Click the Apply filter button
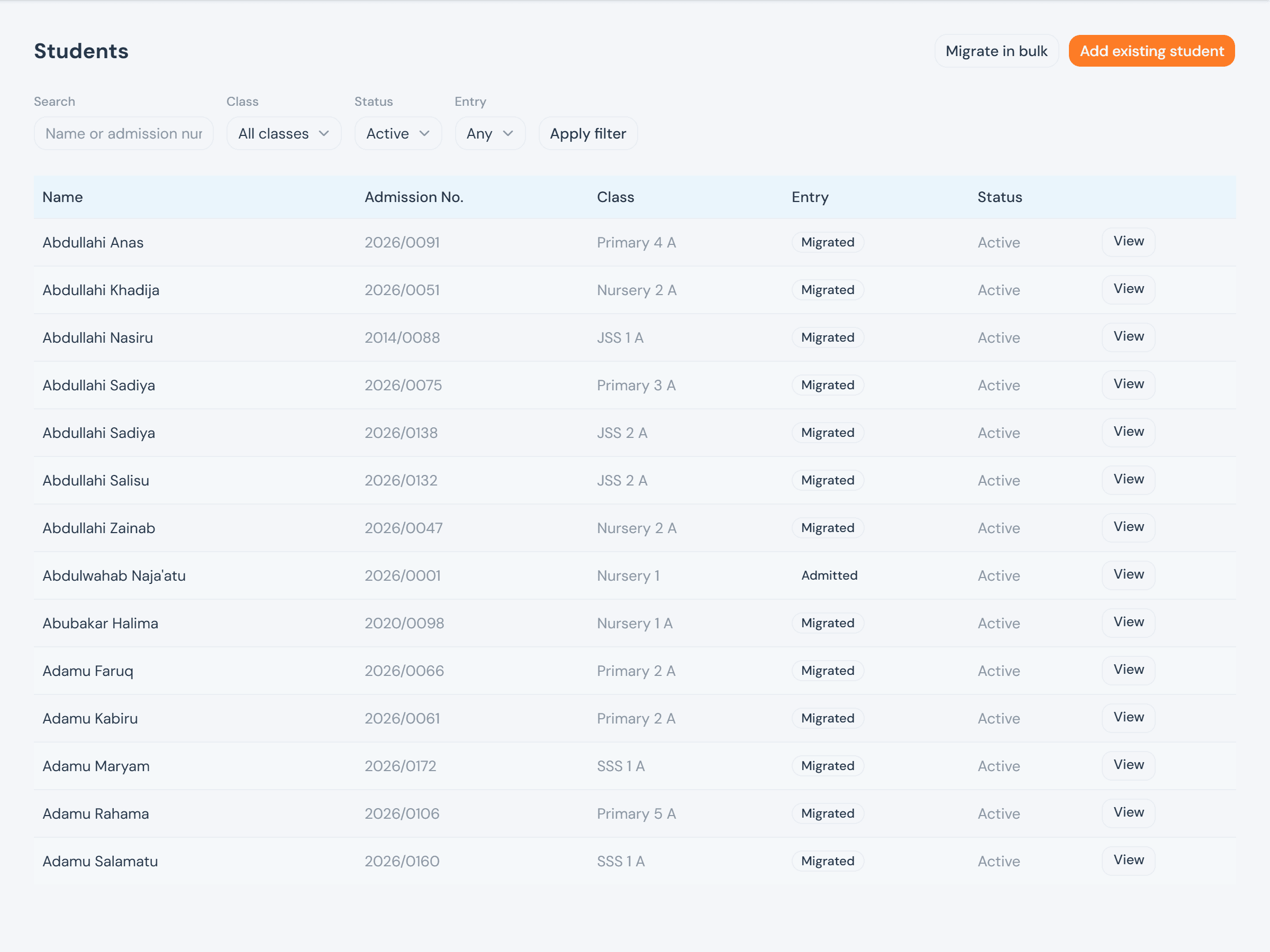 tap(588, 134)
